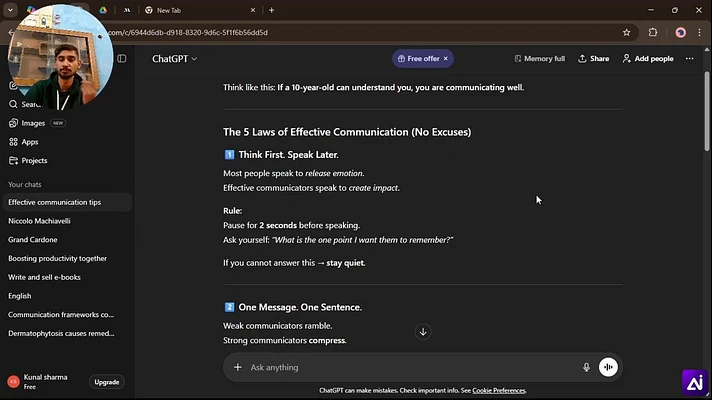Select the tab left of New Tab

click(x=127, y=10)
